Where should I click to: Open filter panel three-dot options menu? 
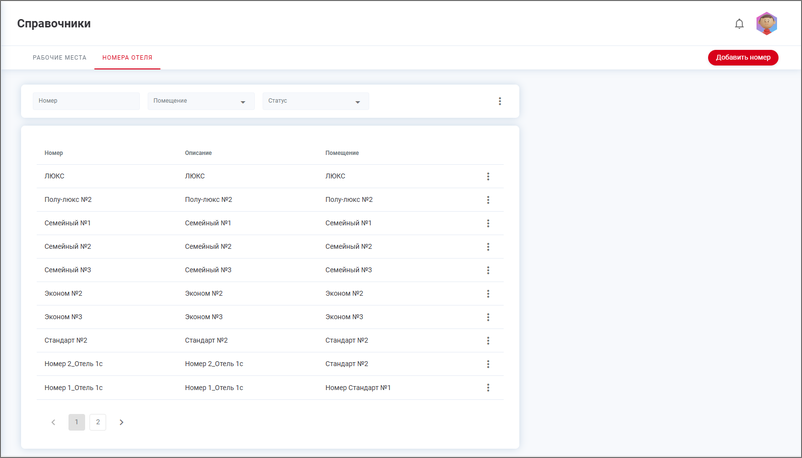(500, 101)
